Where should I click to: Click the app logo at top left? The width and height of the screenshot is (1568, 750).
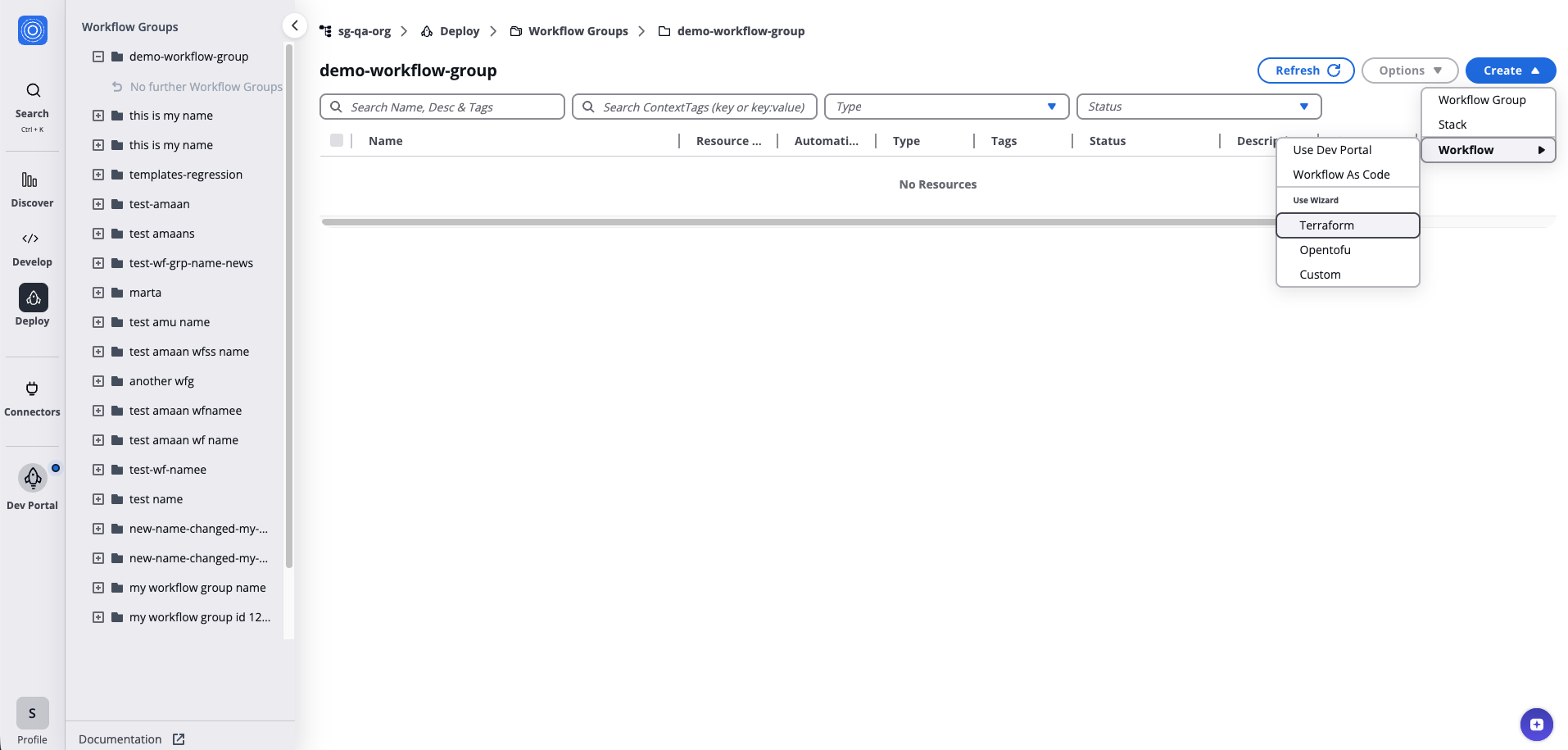[x=32, y=30]
